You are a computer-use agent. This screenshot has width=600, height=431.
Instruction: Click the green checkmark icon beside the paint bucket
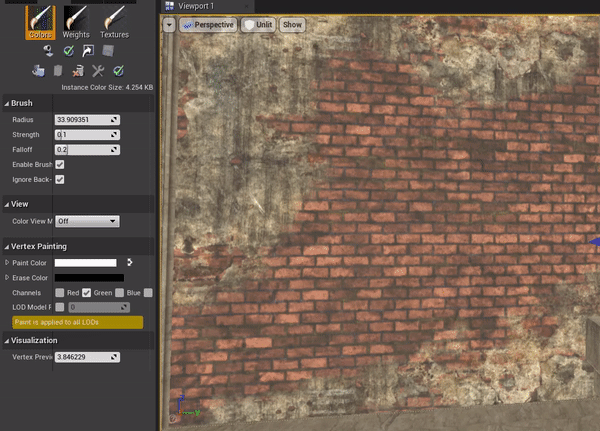tap(69, 51)
